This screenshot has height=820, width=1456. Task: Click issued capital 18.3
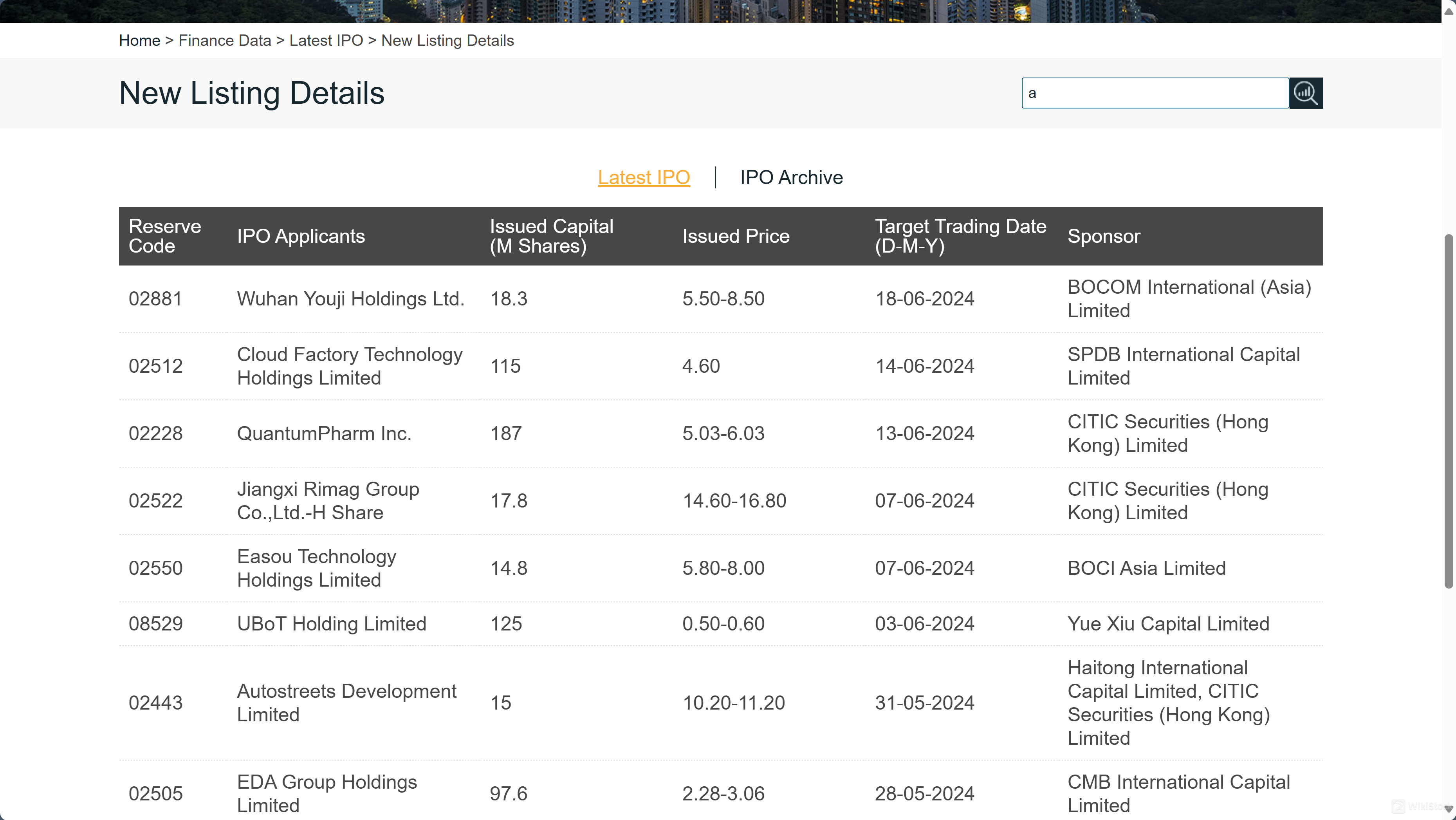[509, 299]
